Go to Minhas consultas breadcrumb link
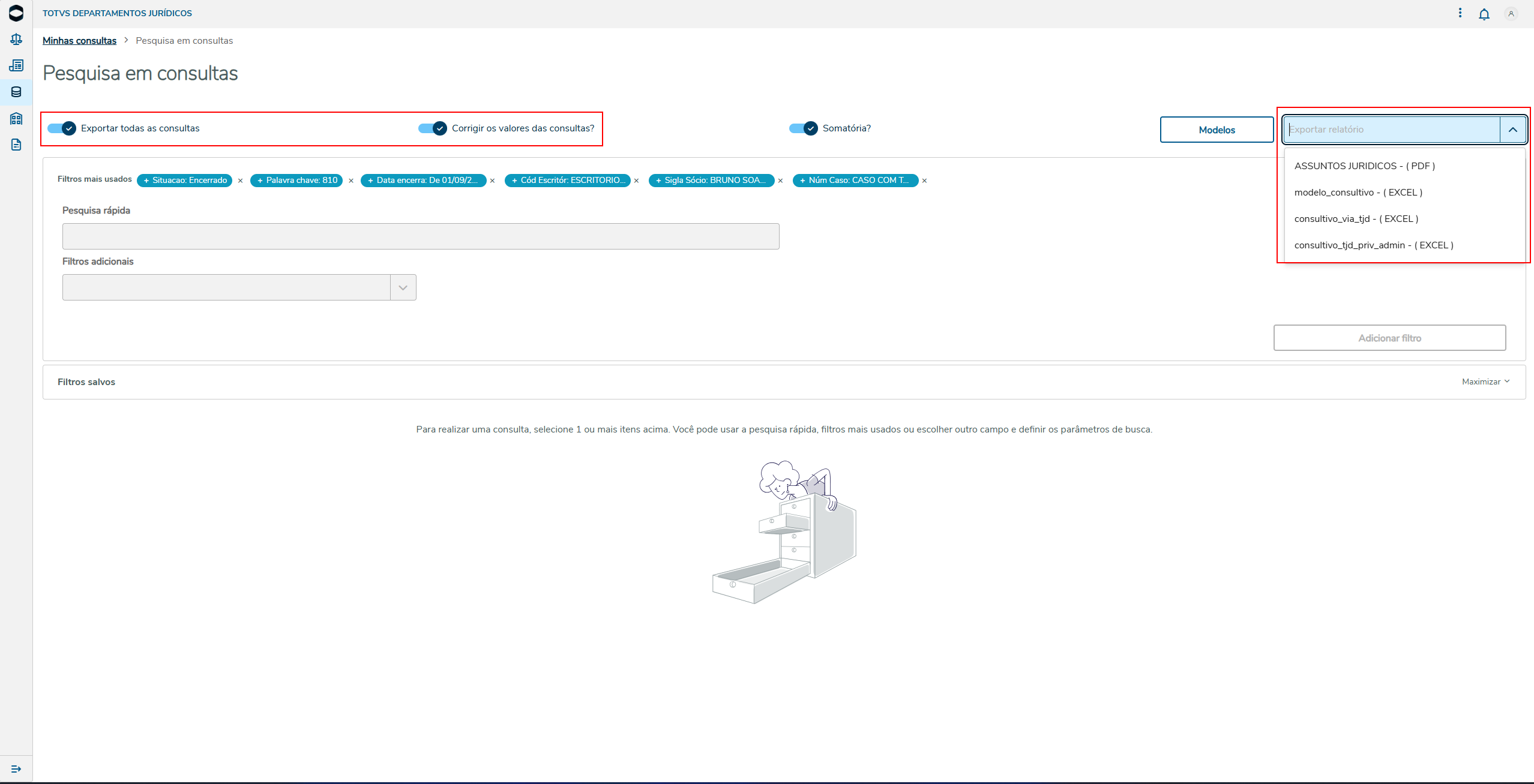This screenshot has height=784, width=1534. coord(79,41)
